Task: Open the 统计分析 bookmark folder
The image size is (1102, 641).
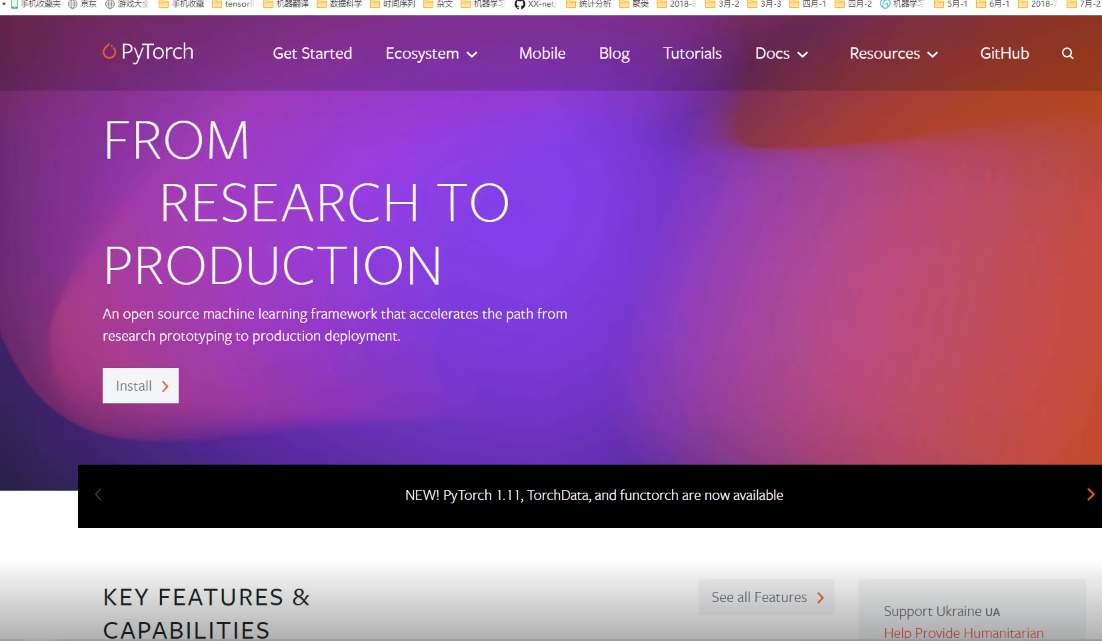Action: coord(588,4)
